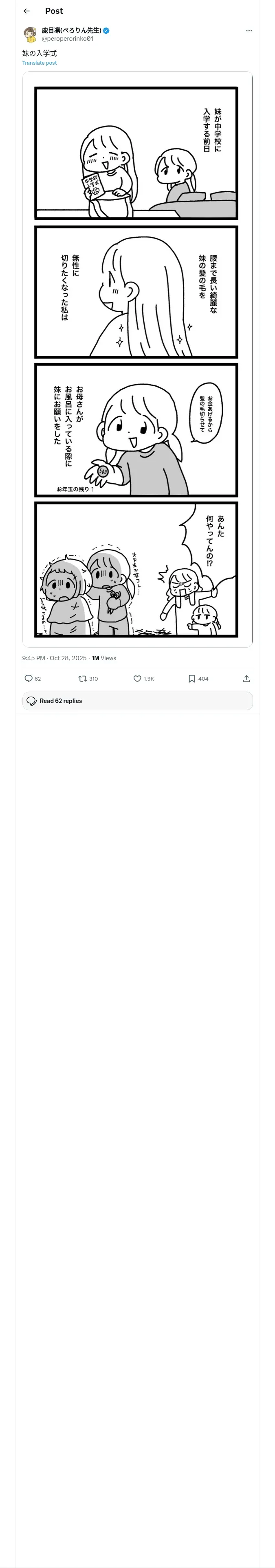The width and height of the screenshot is (275, 1568).
Task: Click the manga panel with the 500 coin
Action: click(136, 430)
